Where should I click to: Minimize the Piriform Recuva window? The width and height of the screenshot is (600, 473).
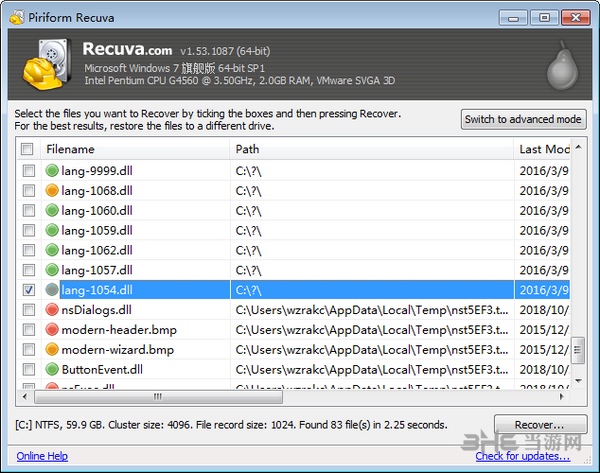513,18
